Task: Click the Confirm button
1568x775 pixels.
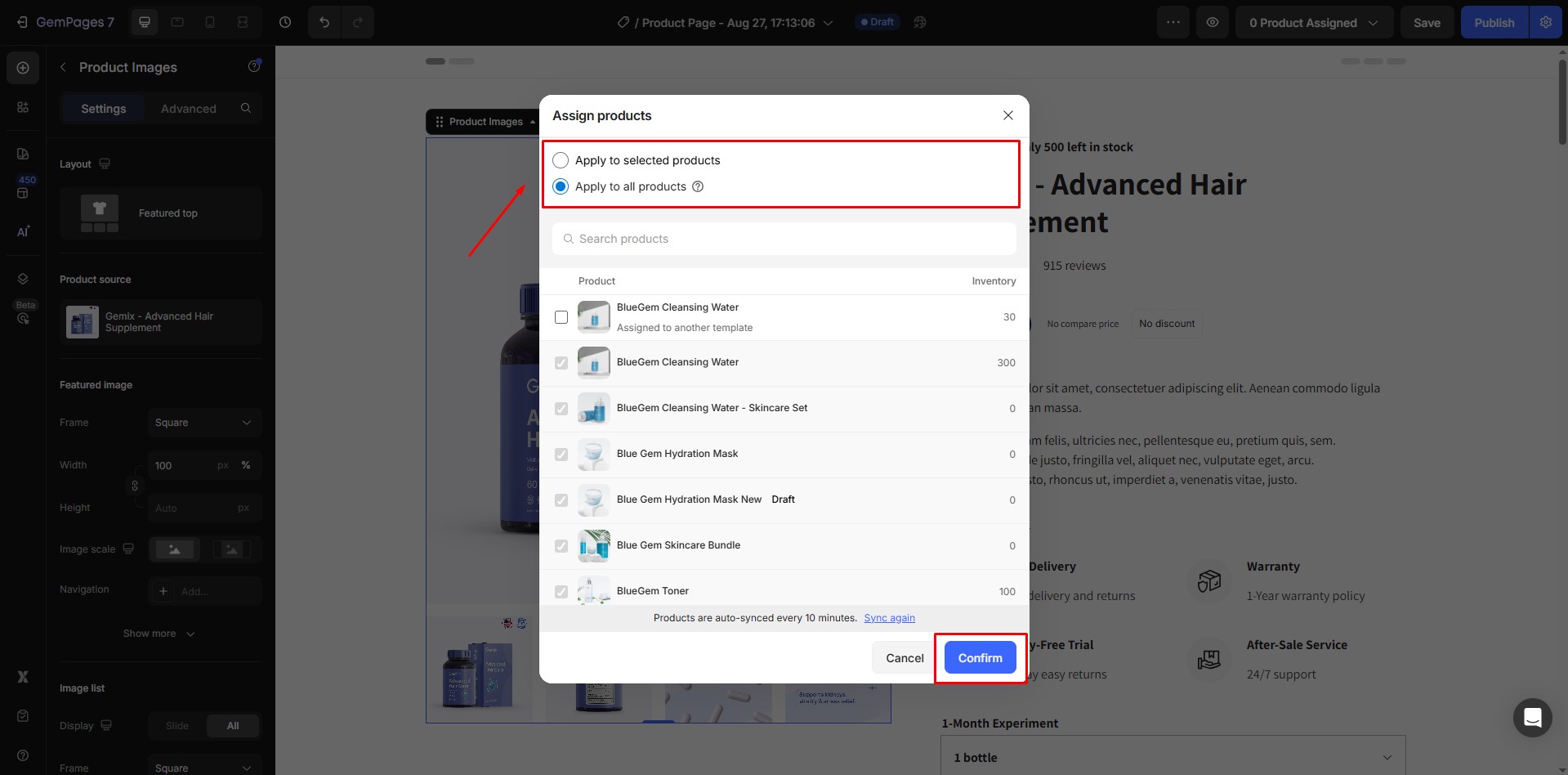Action: [x=980, y=657]
